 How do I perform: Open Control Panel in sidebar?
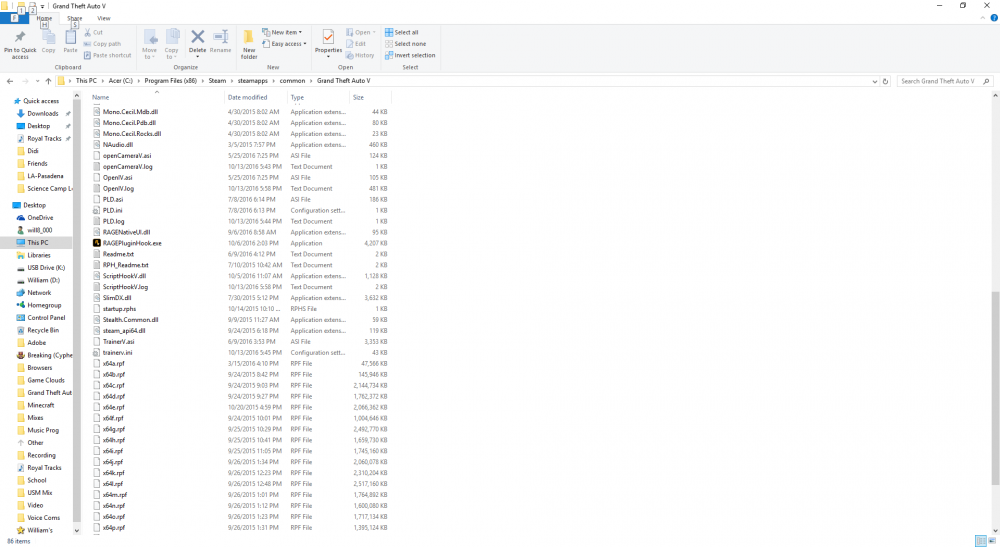pos(46,317)
